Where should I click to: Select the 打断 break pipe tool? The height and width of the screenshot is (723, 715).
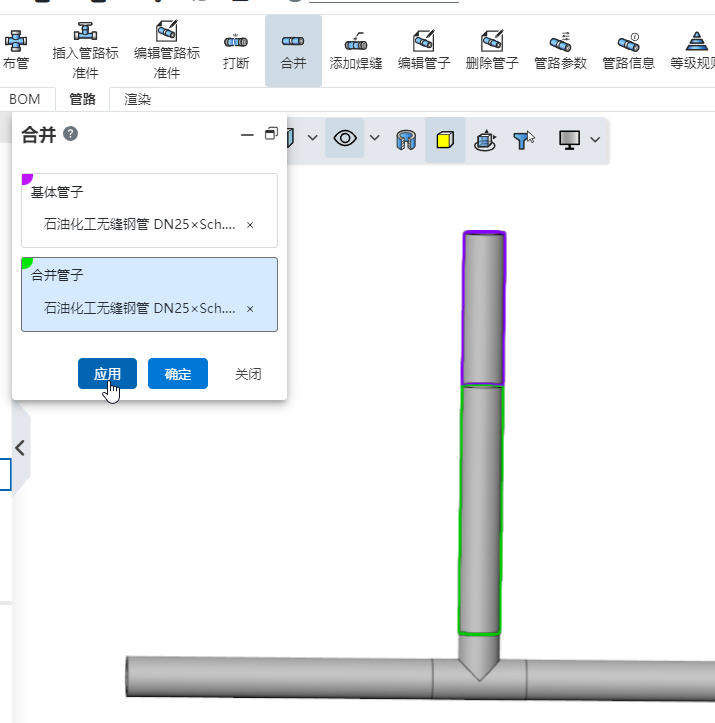[236, 51]
